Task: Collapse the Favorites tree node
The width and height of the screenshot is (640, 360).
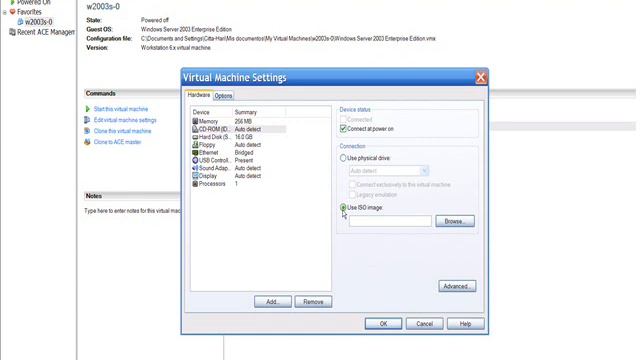Action: [x=4, y=12]
